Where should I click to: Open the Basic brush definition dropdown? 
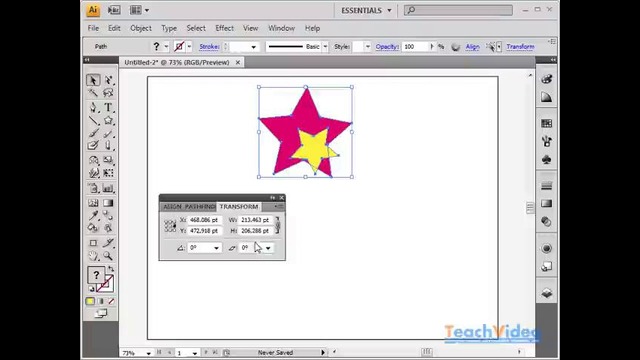pyautogui.click(x=325, y=47)
